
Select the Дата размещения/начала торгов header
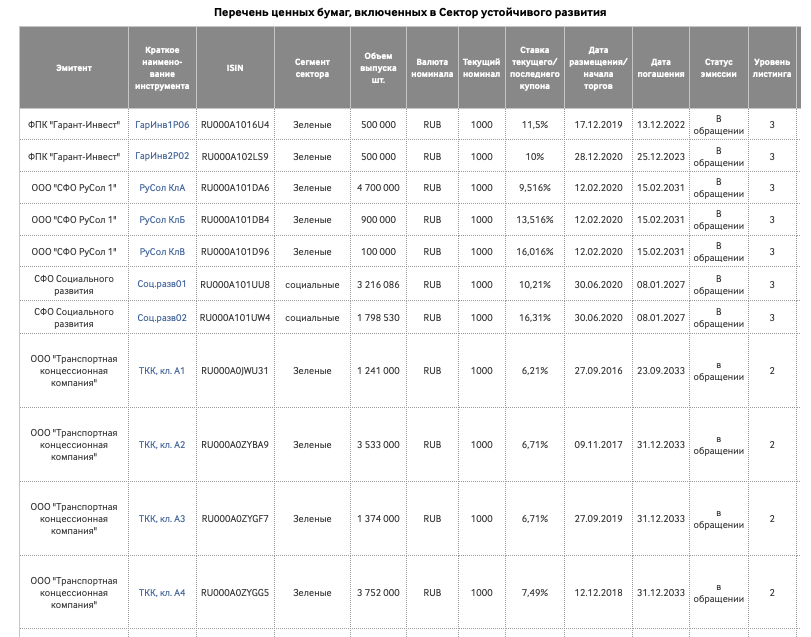click(x=598, y=68)
